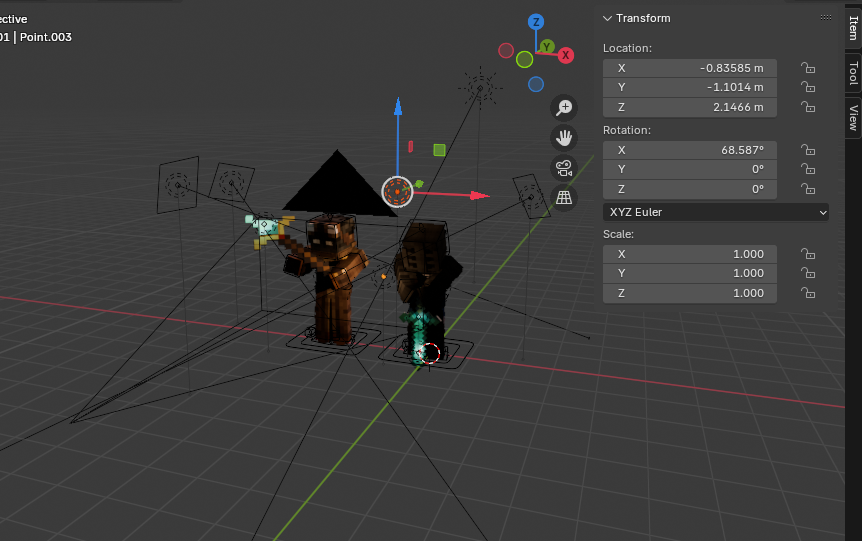Image resolution: width=862 pixels, height=541 pixels.
Task: Click Location Y field -1.1014 m
Action: click(690, 87)
